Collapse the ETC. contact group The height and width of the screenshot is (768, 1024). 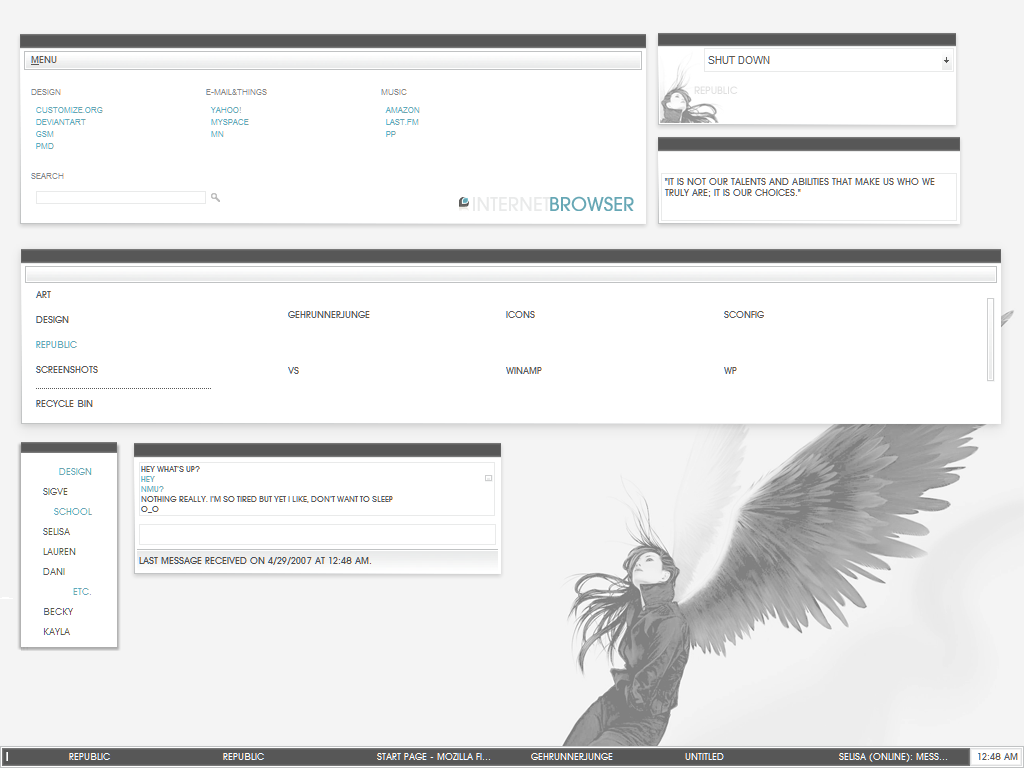point(82,592)
